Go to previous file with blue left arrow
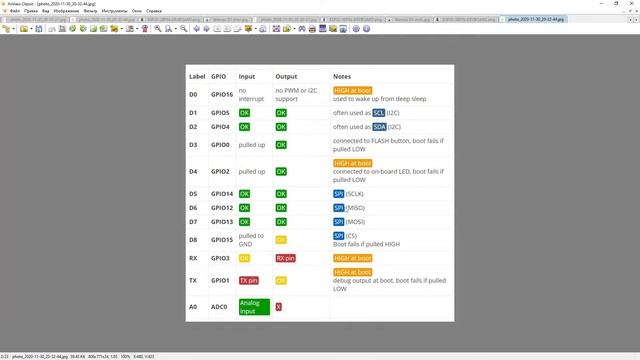This screenshot has width=640, height=360. tap(196, 29)
